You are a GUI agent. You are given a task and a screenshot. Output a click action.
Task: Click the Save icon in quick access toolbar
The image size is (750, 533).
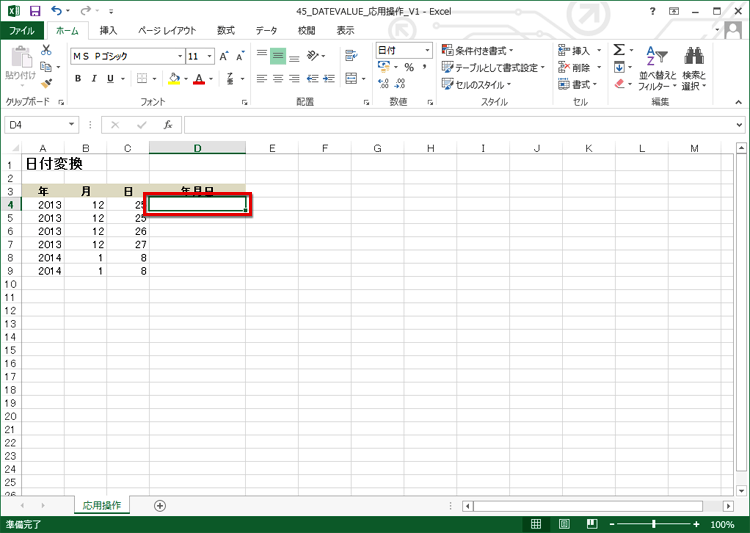click(35, 11)
